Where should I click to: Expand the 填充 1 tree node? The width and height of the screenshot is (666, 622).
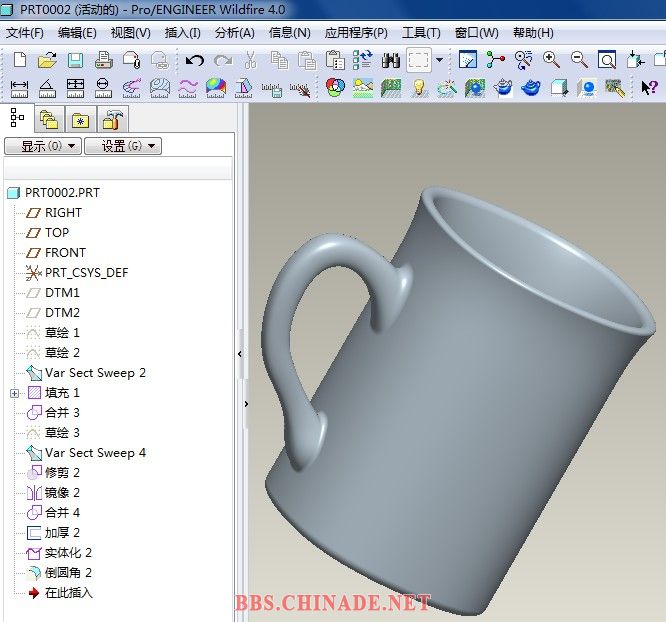click(x=14, y=393)
